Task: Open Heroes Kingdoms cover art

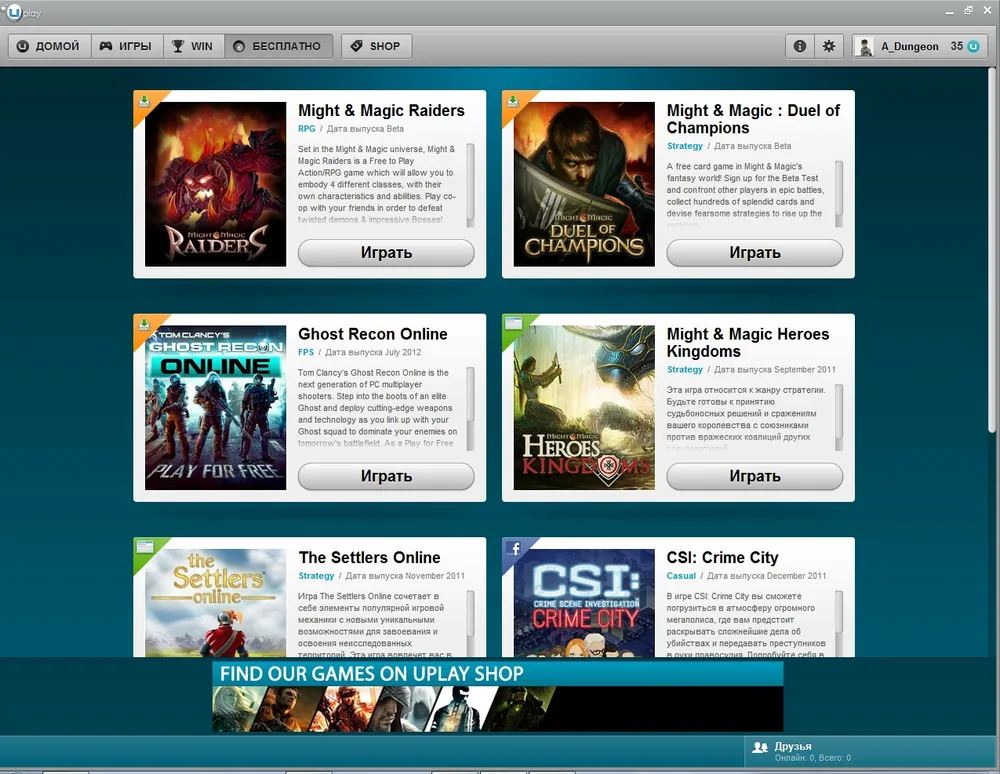Action: [584, 408]
